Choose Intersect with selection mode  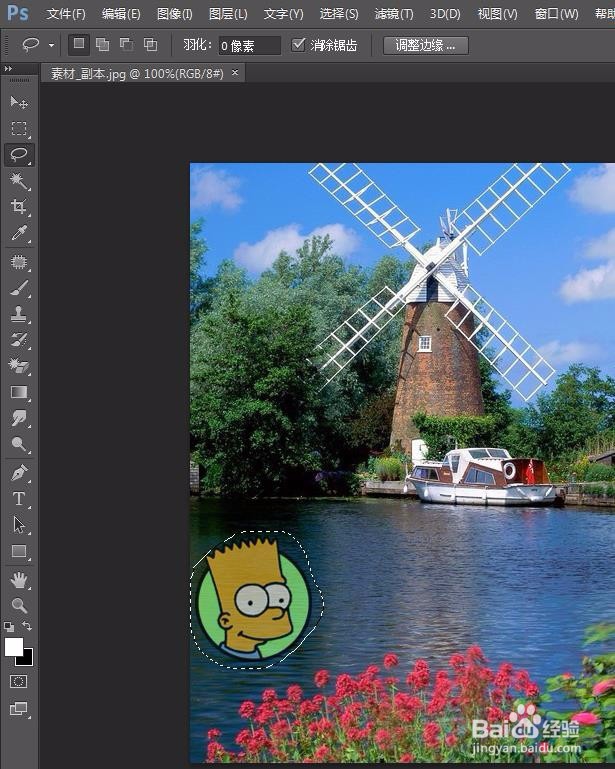point(151,45)
